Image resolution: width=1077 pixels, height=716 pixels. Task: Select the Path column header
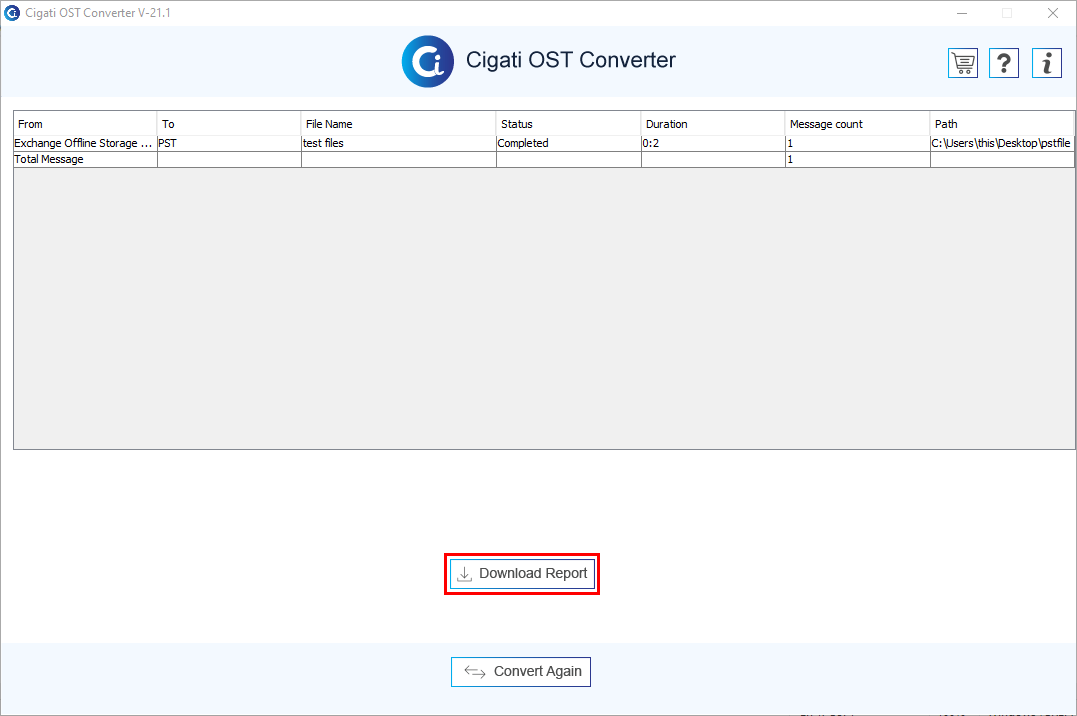[x=1002, y=124]
